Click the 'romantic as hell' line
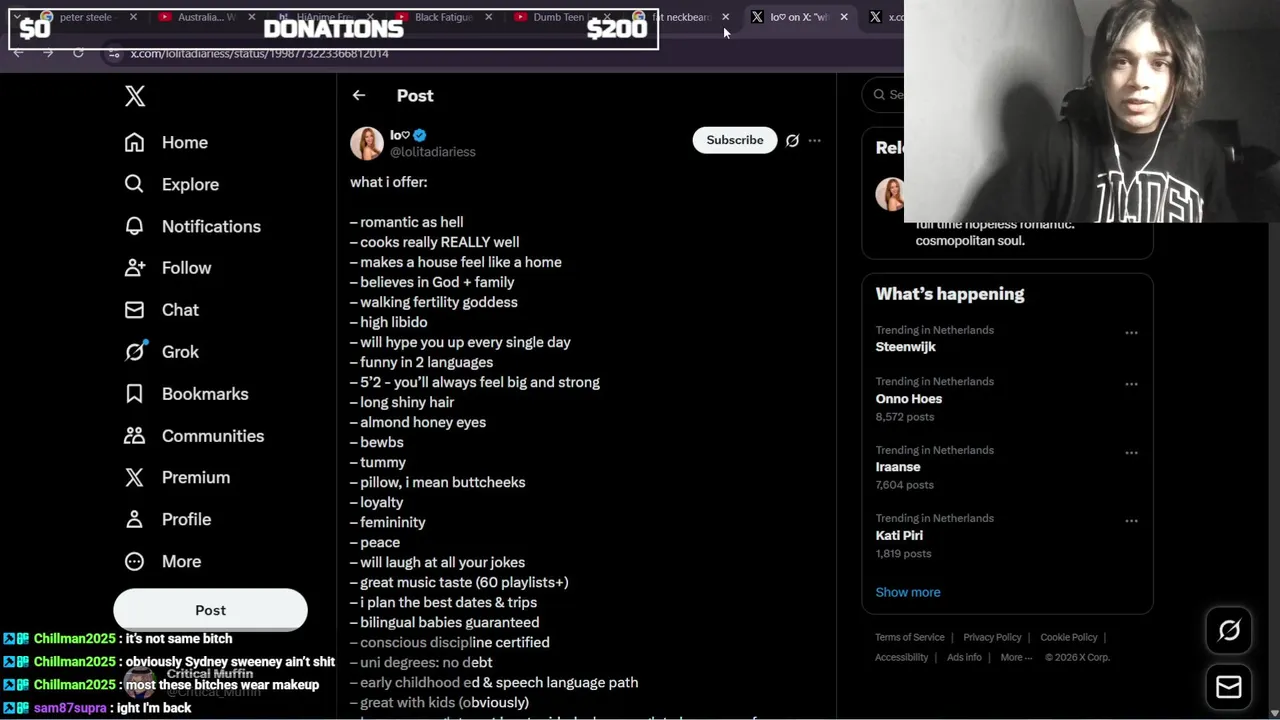The image size is (1280, 720). 407,222
